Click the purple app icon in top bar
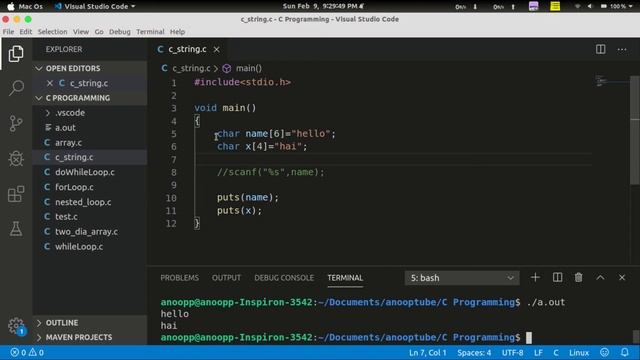640x360 pixels. pos(533,6)
